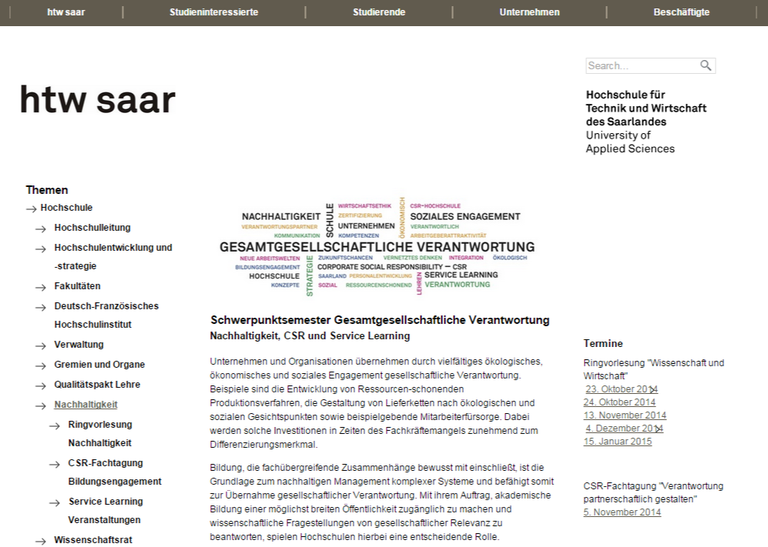Follow the 5. November 2014 link
768x547 pixels.
click(622, 512)
